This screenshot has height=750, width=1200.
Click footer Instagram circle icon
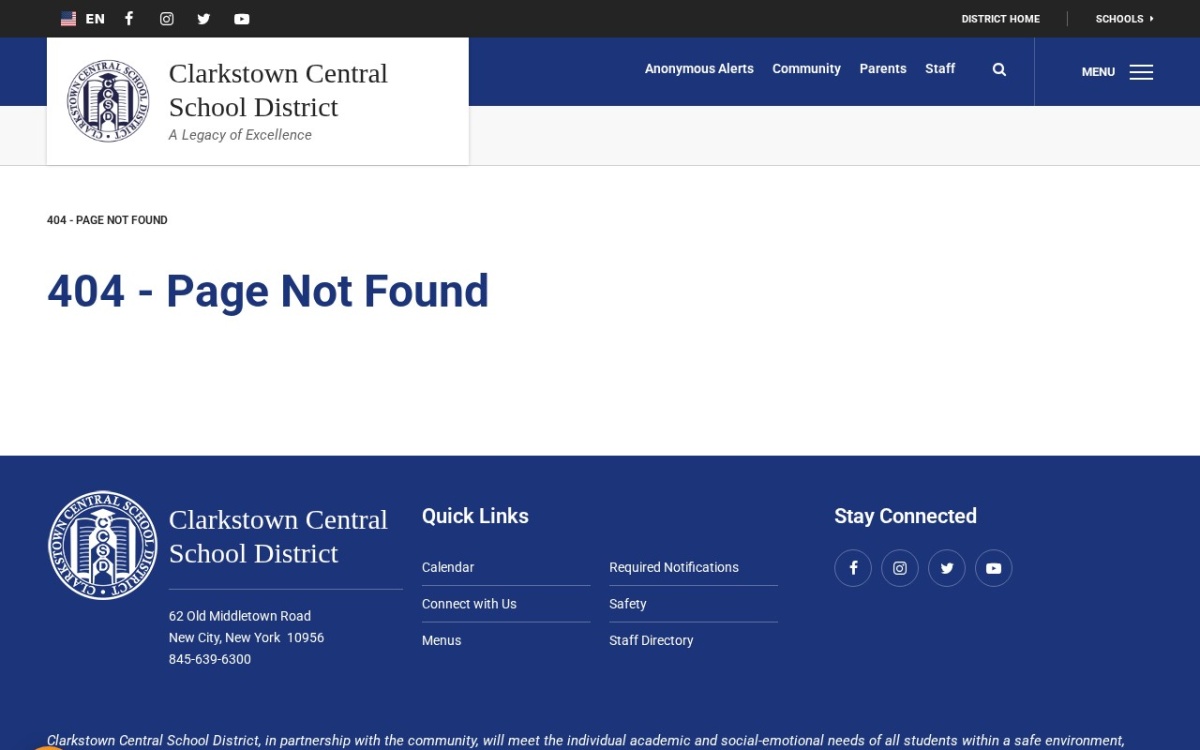click(900, 568)
